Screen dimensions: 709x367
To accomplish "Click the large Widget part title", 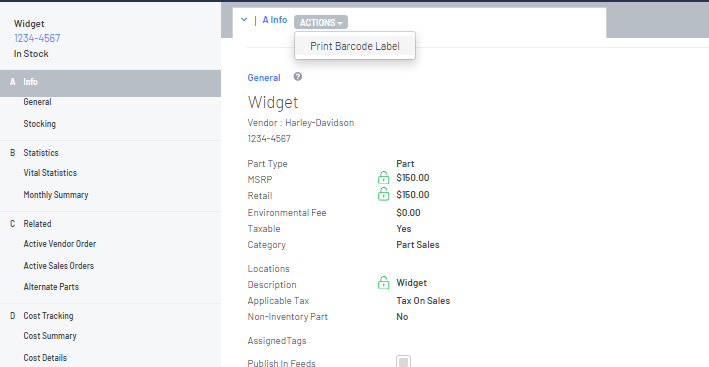I will click(273, 102).
